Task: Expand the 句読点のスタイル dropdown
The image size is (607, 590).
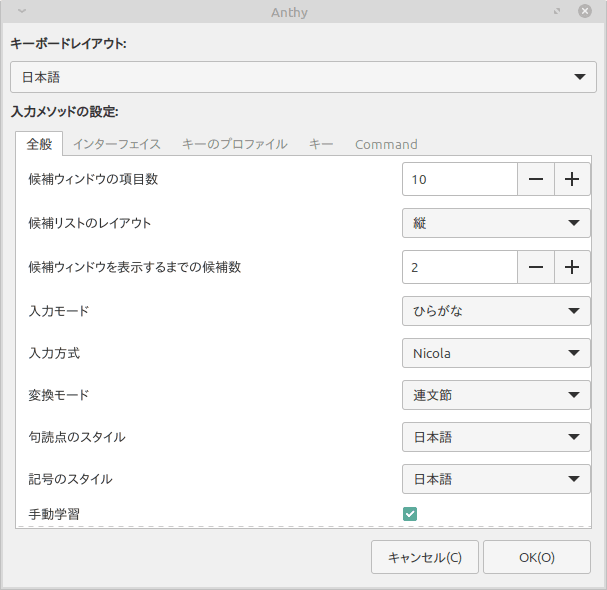Action: (x=496, y=437)
